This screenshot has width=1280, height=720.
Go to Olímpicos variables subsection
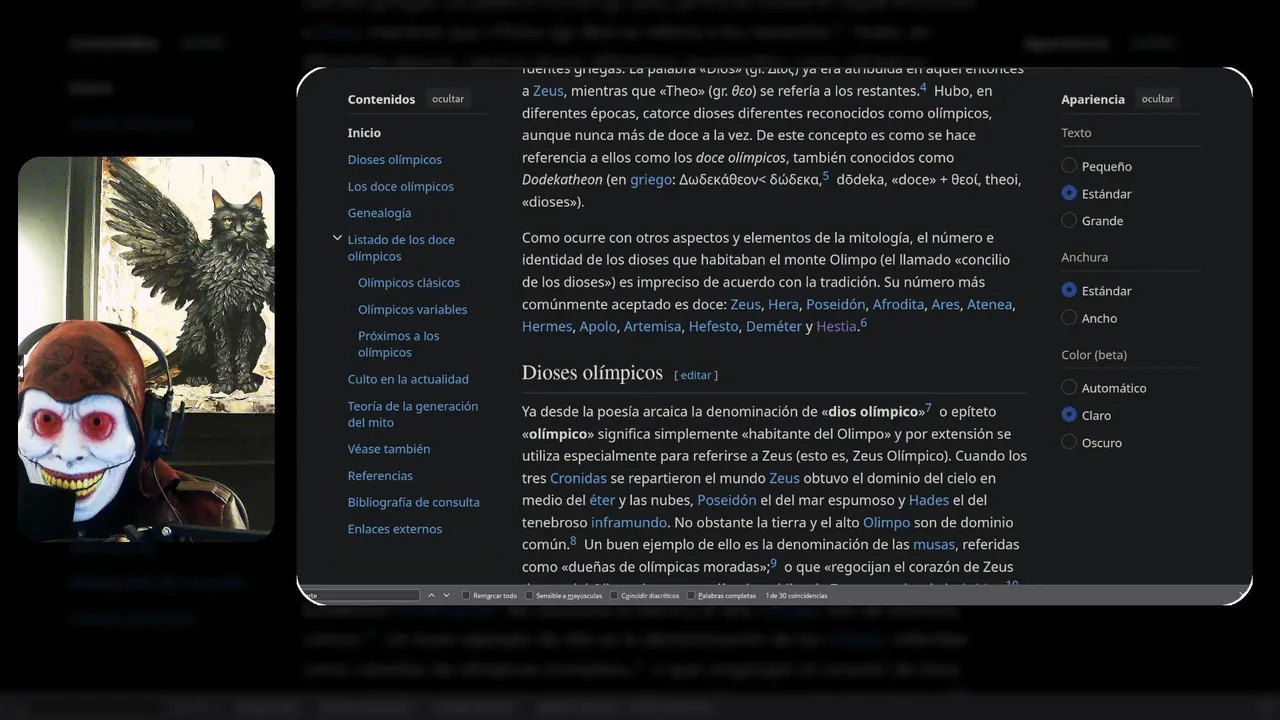click(412, 309)
